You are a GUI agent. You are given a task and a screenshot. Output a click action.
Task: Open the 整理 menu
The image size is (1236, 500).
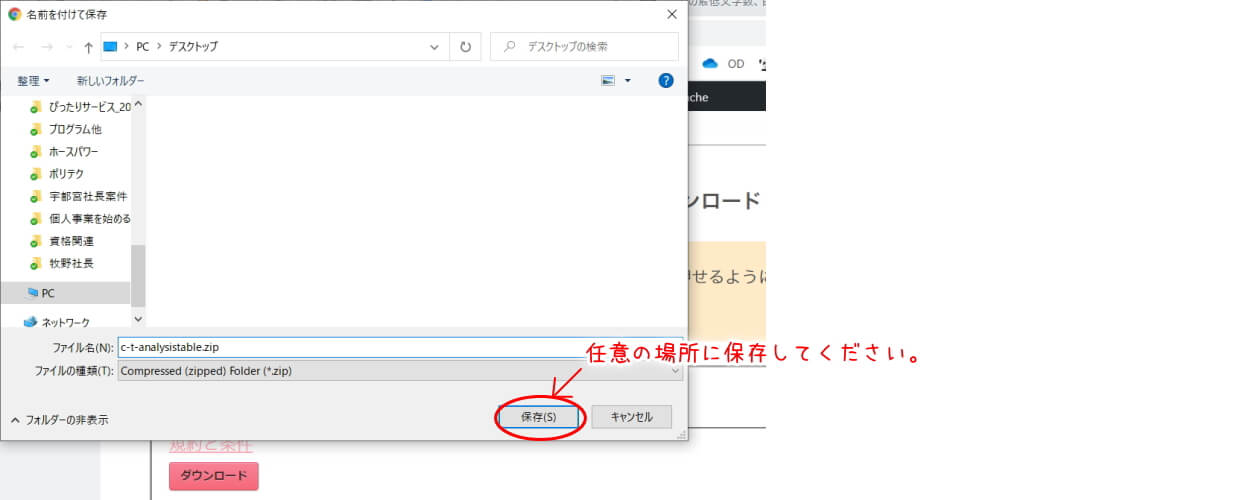pos(33,80)
